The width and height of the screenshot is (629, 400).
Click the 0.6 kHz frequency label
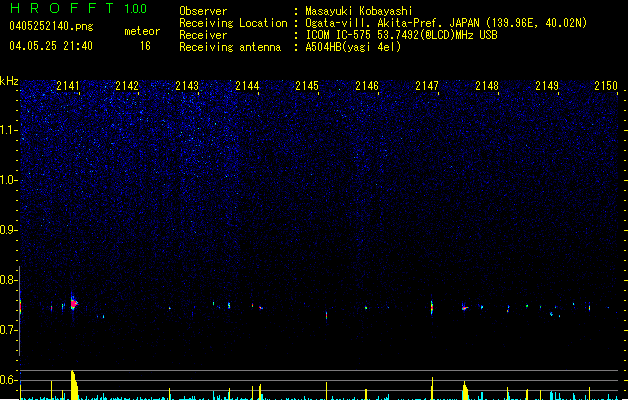click(8, 380)
